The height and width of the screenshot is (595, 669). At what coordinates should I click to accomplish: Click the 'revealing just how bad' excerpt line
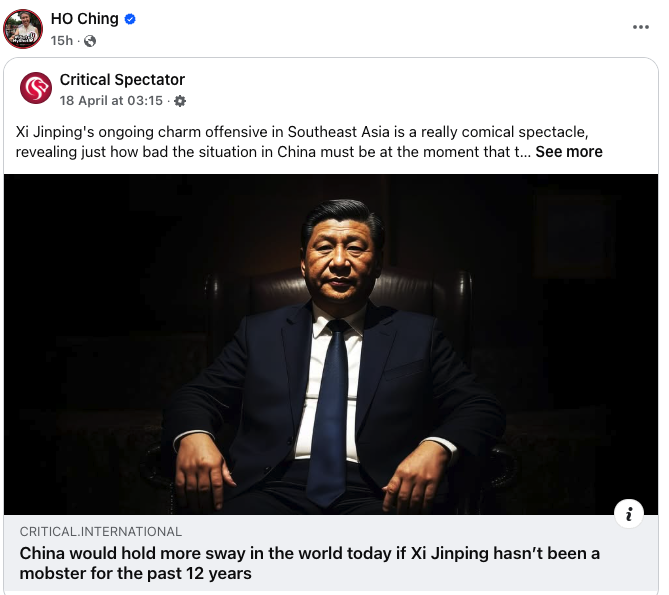pos(273,152)
